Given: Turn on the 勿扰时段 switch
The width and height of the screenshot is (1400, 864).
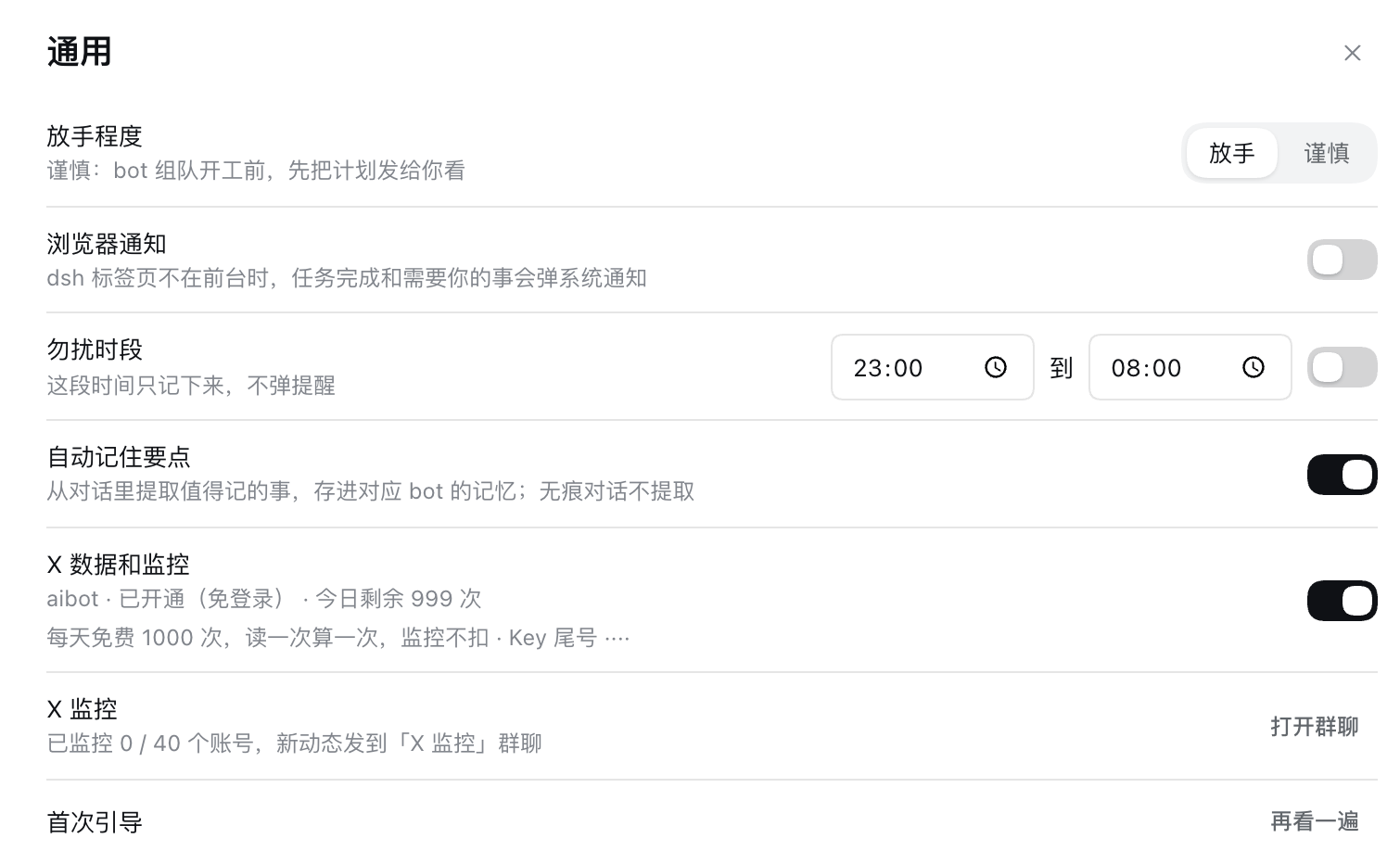Looking at the screenshot, I should (x=1342, y=367).
